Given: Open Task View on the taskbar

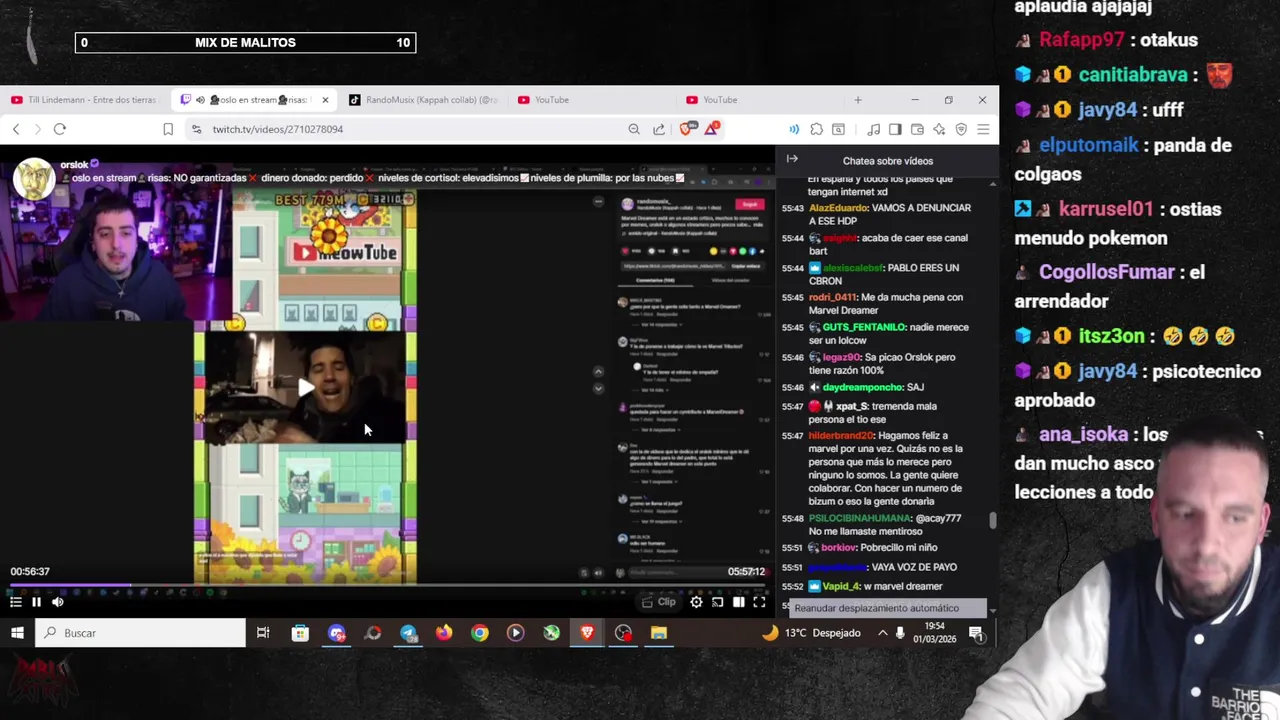Looking at the screenshot, I should [263, 633].
